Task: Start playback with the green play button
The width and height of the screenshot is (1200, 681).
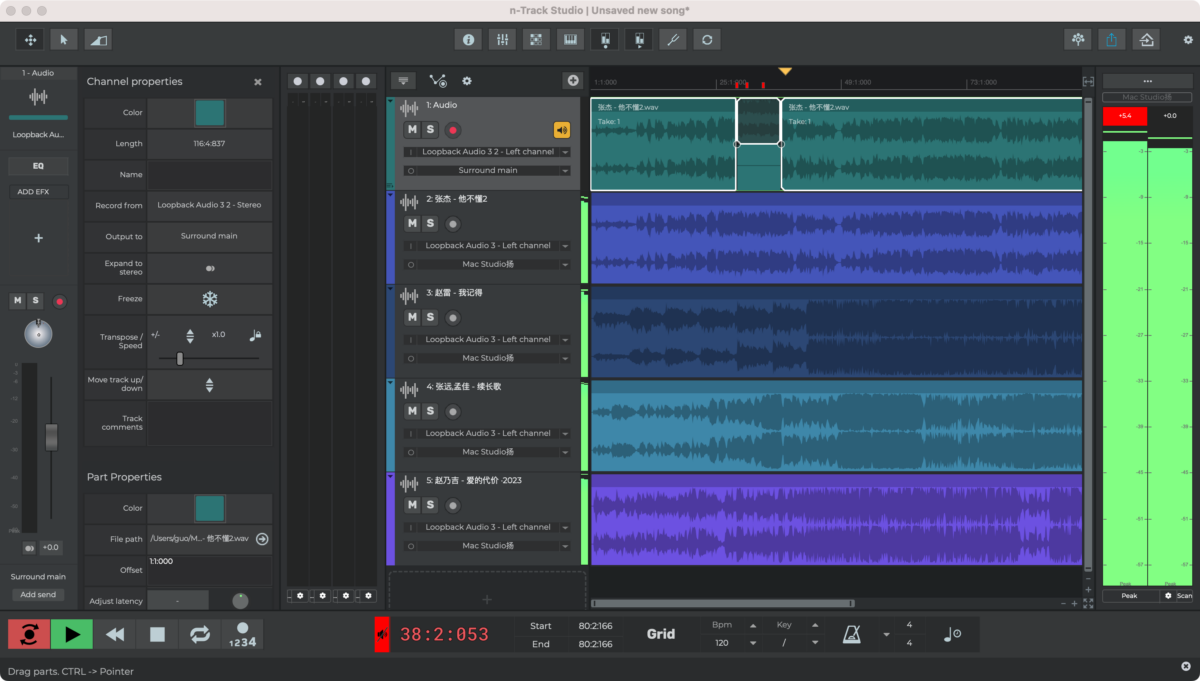Action: point(72,634)
